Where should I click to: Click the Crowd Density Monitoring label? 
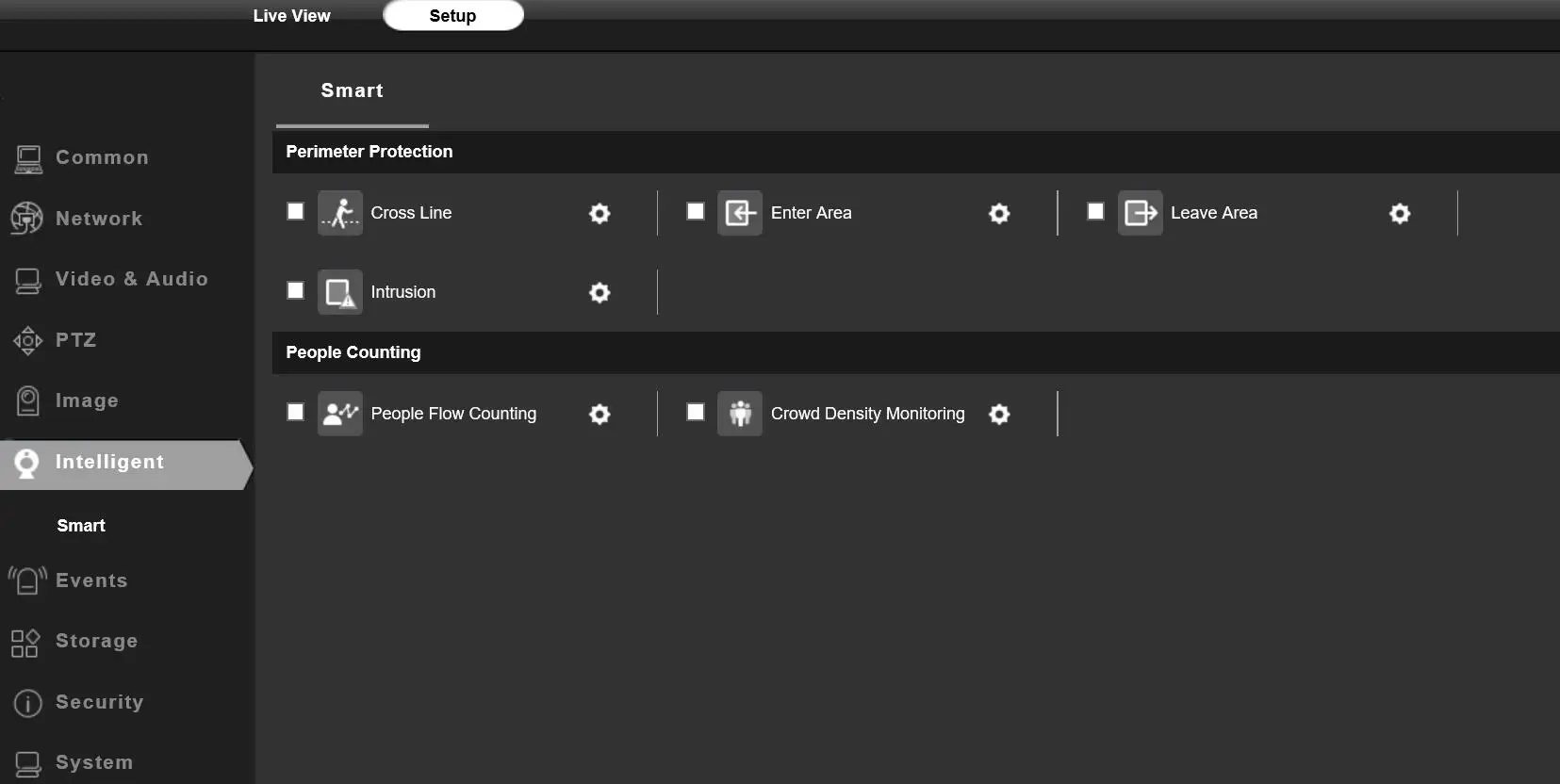868,414
